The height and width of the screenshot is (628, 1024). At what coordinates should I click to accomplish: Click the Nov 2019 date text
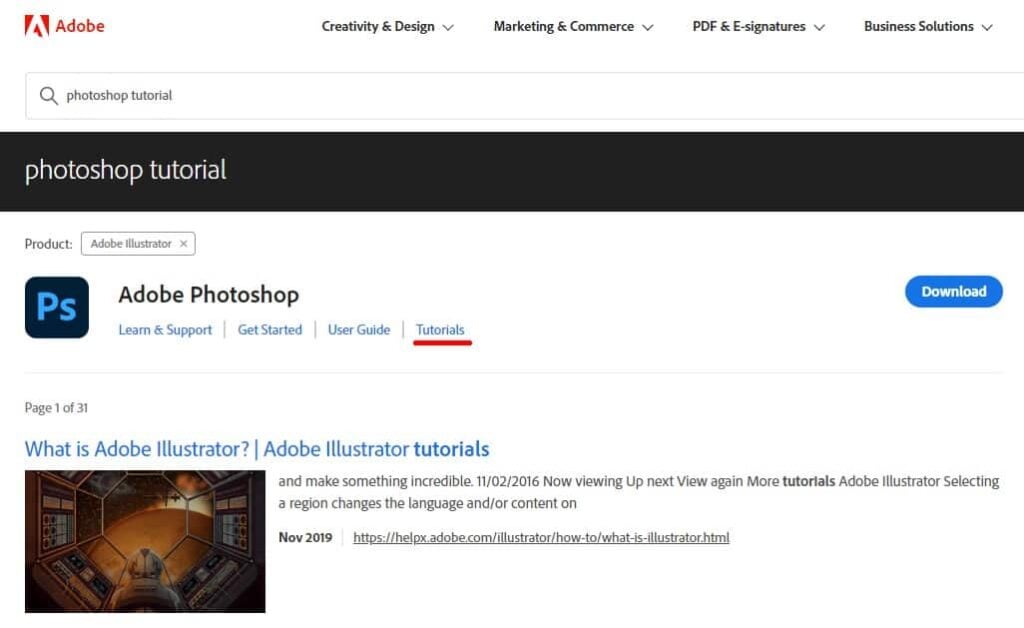[x=305, y=537]
